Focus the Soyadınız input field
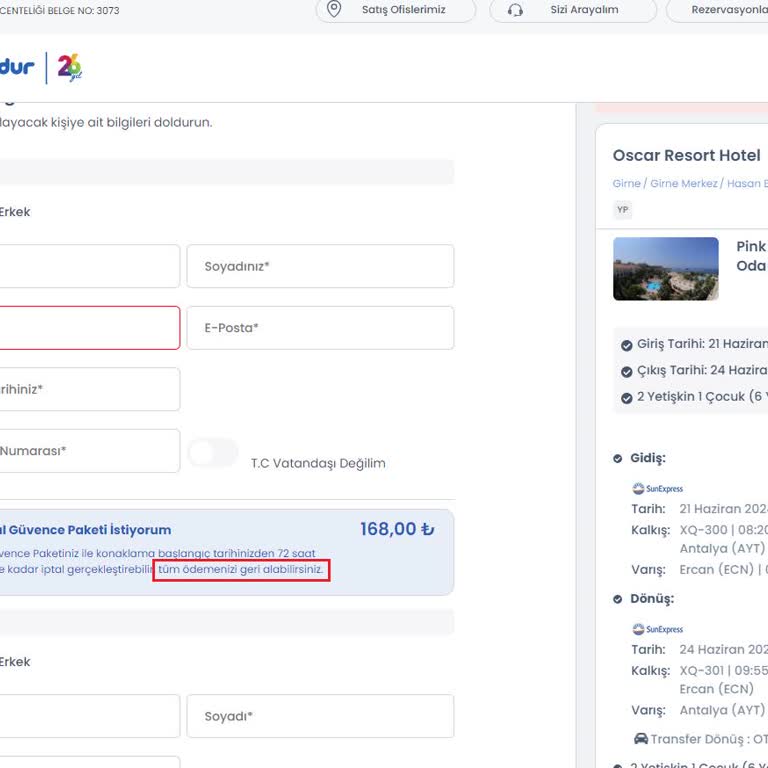 click(x=320, y=266)
